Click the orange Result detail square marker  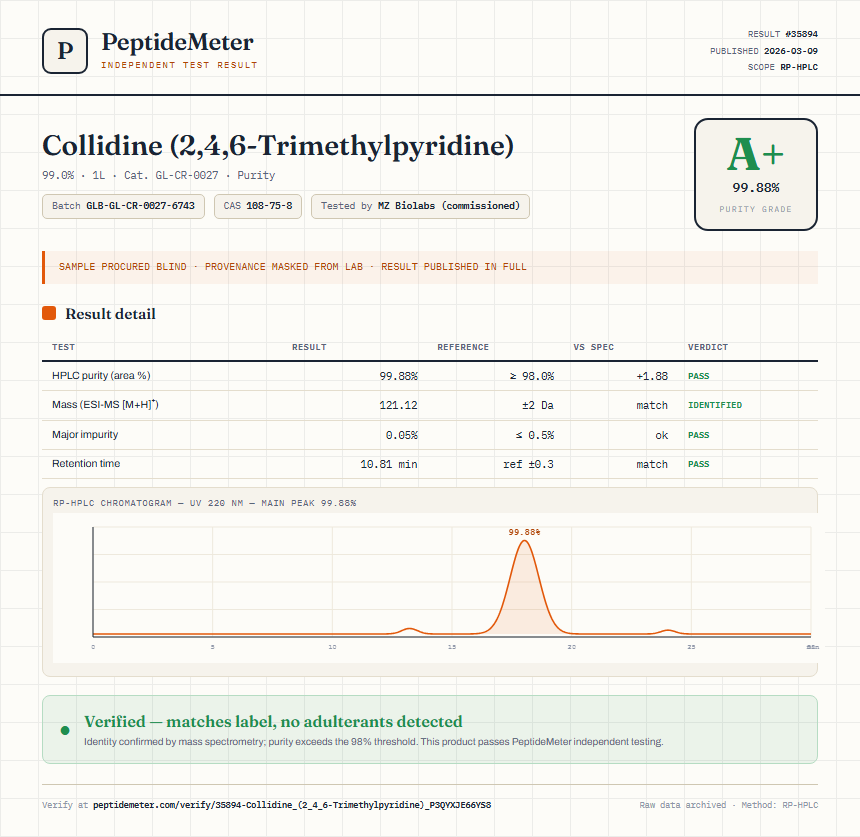click(49, 313)
